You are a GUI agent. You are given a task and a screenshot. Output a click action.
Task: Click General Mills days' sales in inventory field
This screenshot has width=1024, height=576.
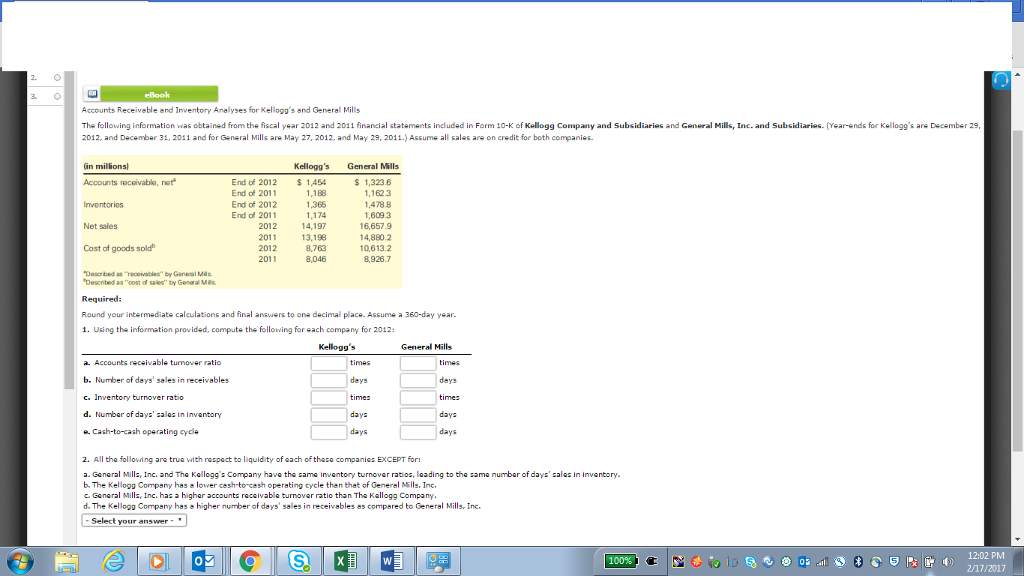(418, 415)
